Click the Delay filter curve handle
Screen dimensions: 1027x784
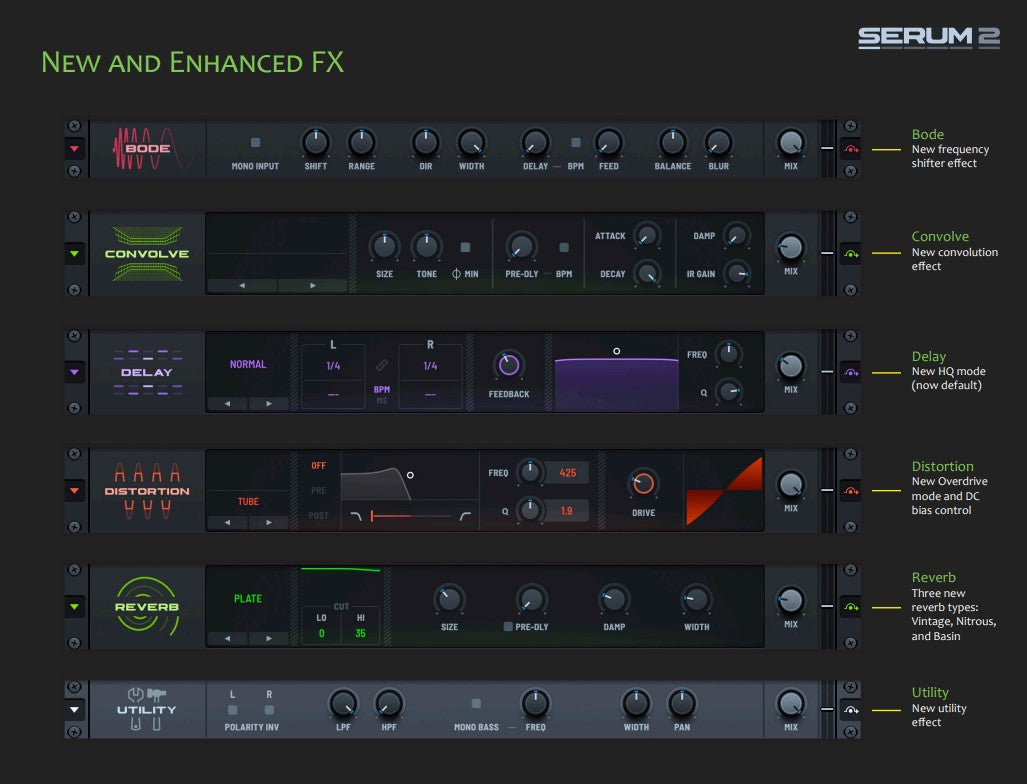pyautogui.click(x=616, y=351)
